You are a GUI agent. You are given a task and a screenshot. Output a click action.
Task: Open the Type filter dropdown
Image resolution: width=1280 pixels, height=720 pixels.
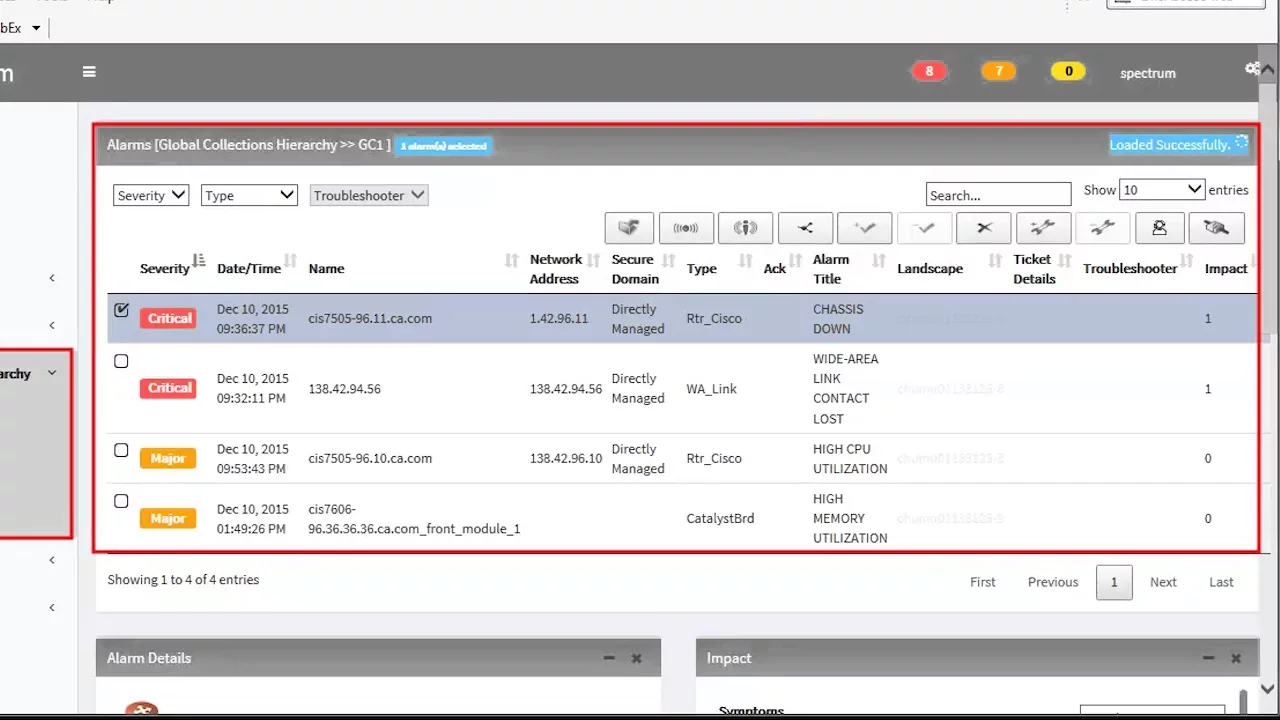pyautogui.click(x=249, y=195)
